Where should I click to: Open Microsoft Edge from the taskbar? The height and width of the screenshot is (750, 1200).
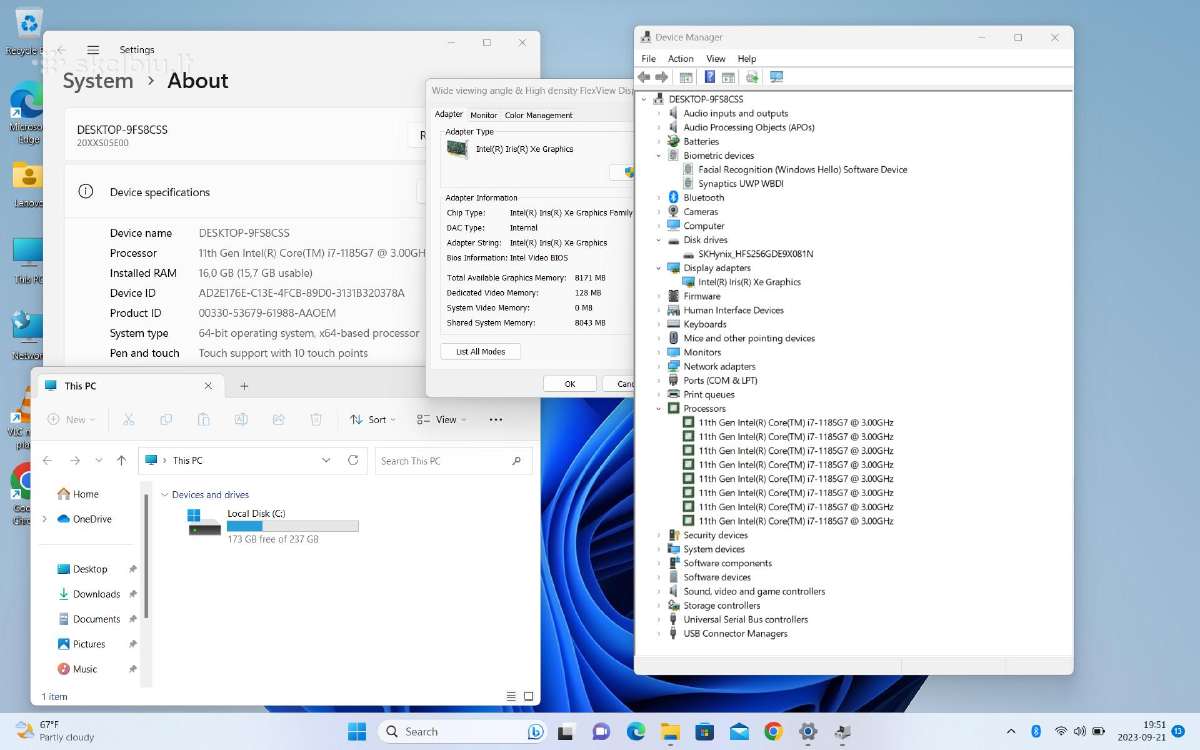point(636,731)
